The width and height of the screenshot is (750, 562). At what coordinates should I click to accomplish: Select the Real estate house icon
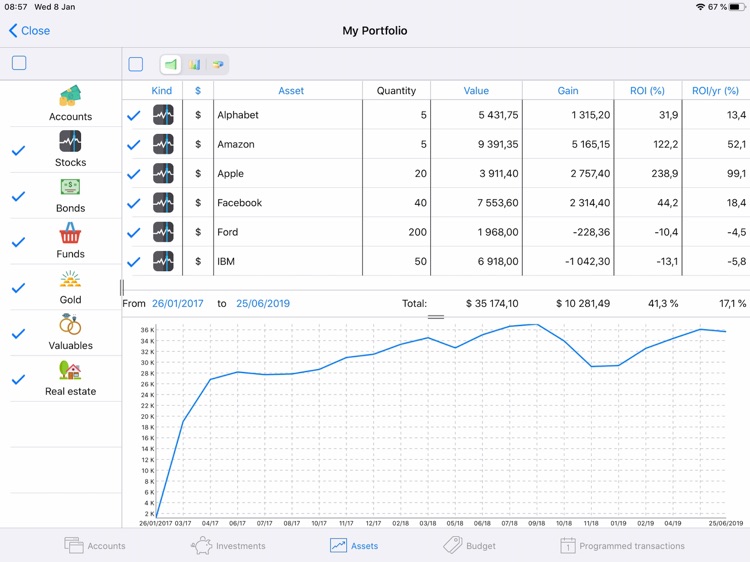pyautogui.click(x=70, y=370)
